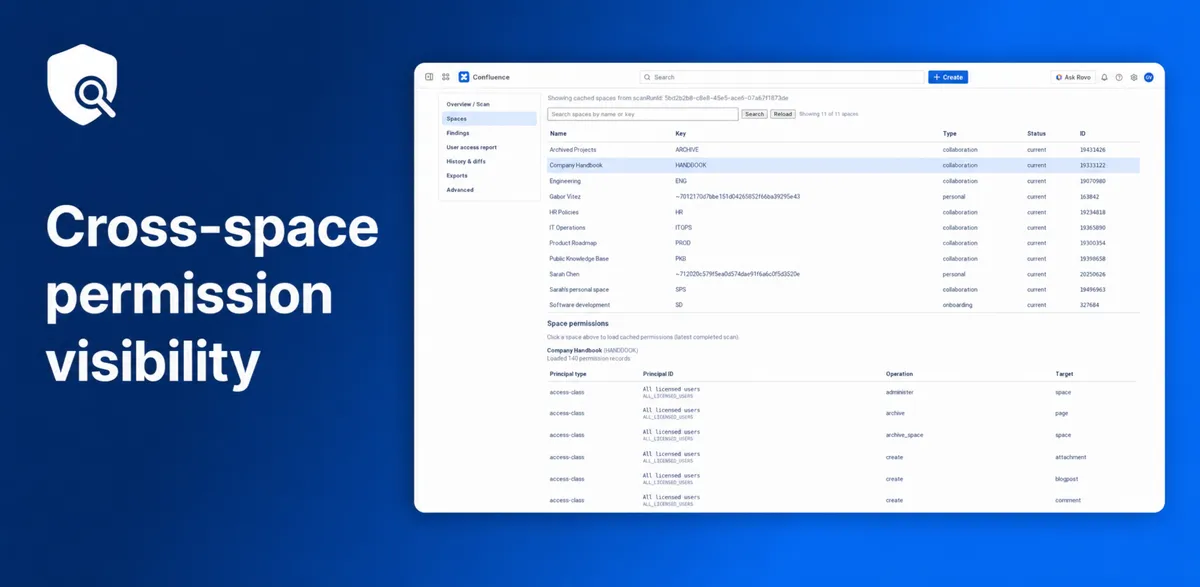Select the Engineering space row
The width and height of the screenshot is (1200, 587).
(843, 181)
